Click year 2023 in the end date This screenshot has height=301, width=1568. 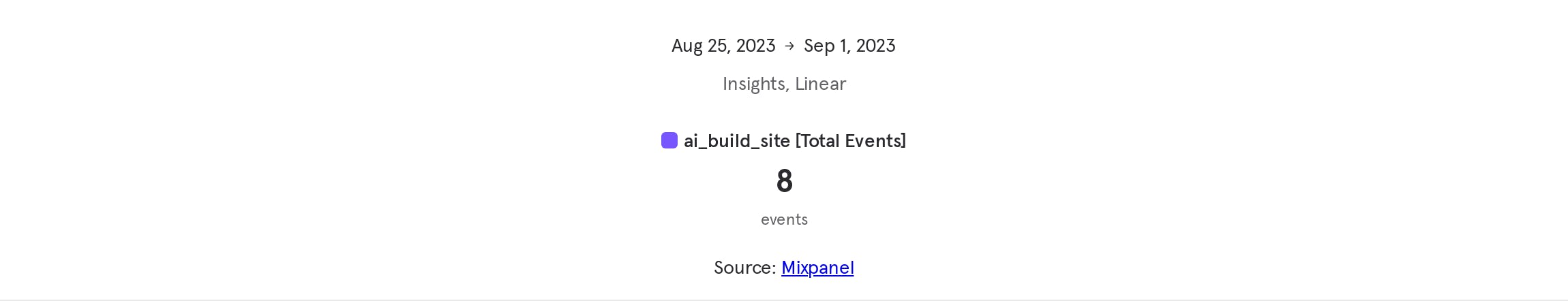click(x=875, y=46)
